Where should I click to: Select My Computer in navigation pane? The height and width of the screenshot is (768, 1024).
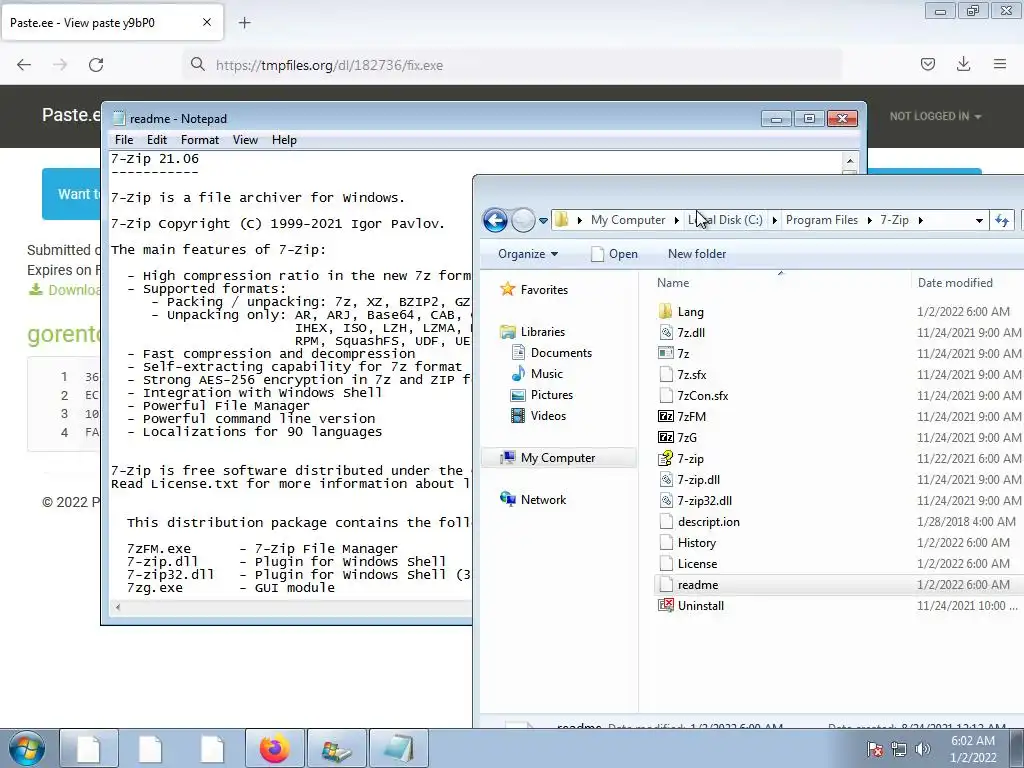point(558,458)
